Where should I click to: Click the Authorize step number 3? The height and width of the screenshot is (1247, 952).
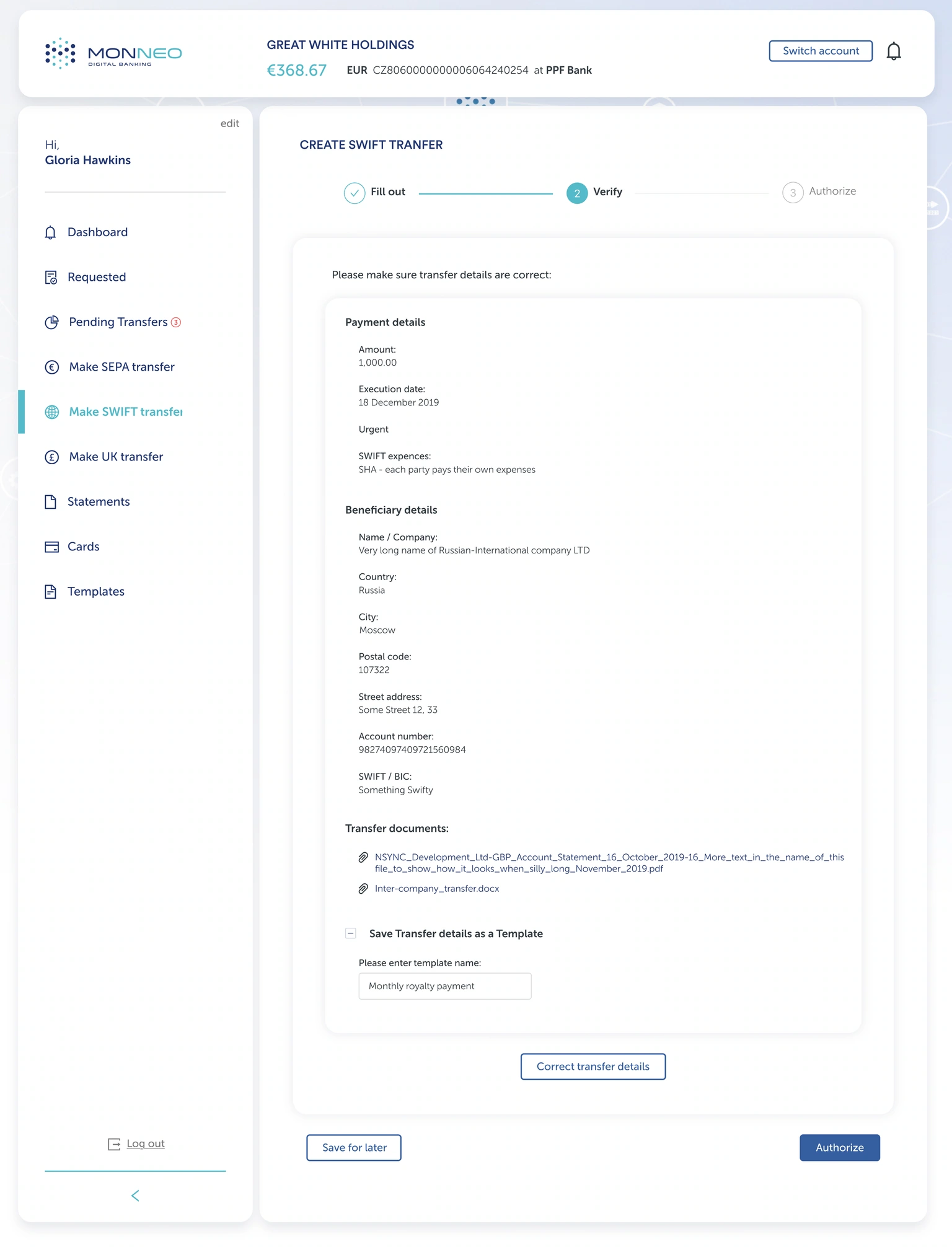(793, 193)
